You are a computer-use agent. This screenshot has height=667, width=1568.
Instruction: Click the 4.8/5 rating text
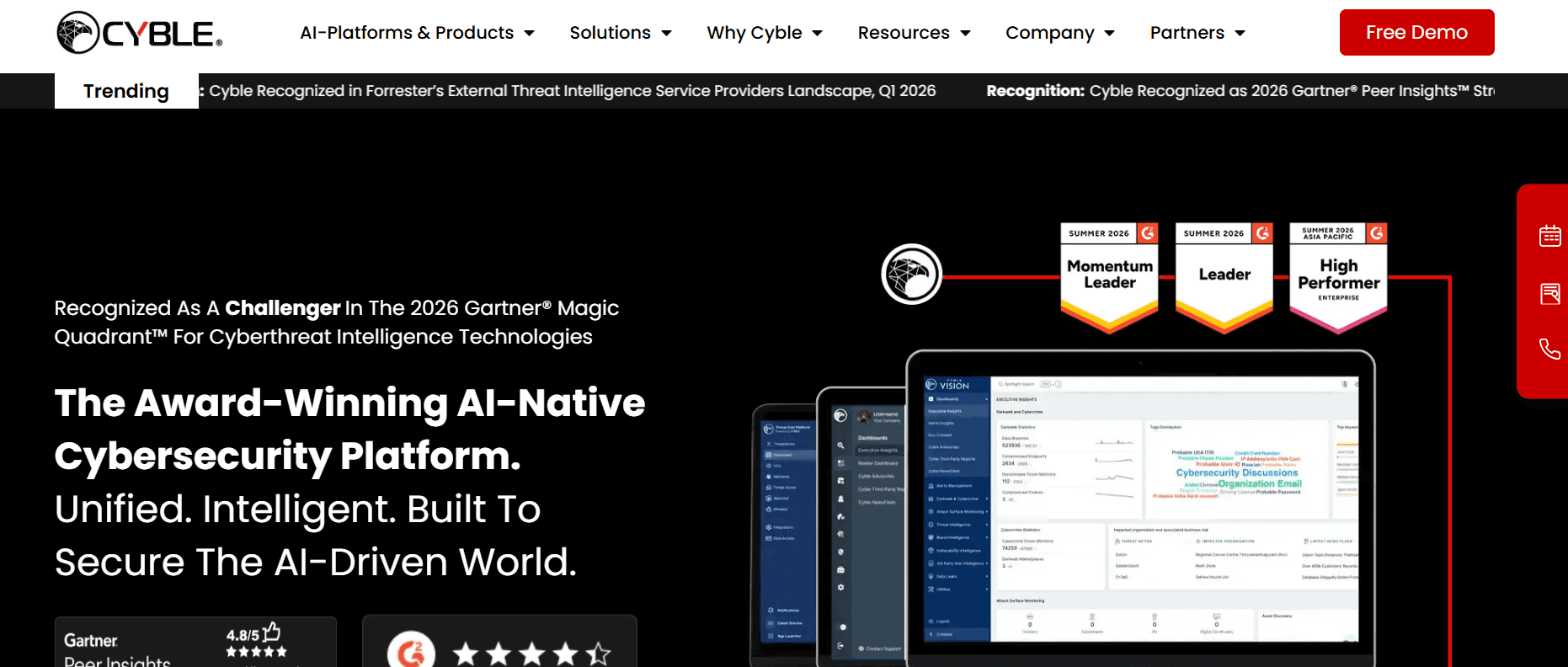[243, 636]
